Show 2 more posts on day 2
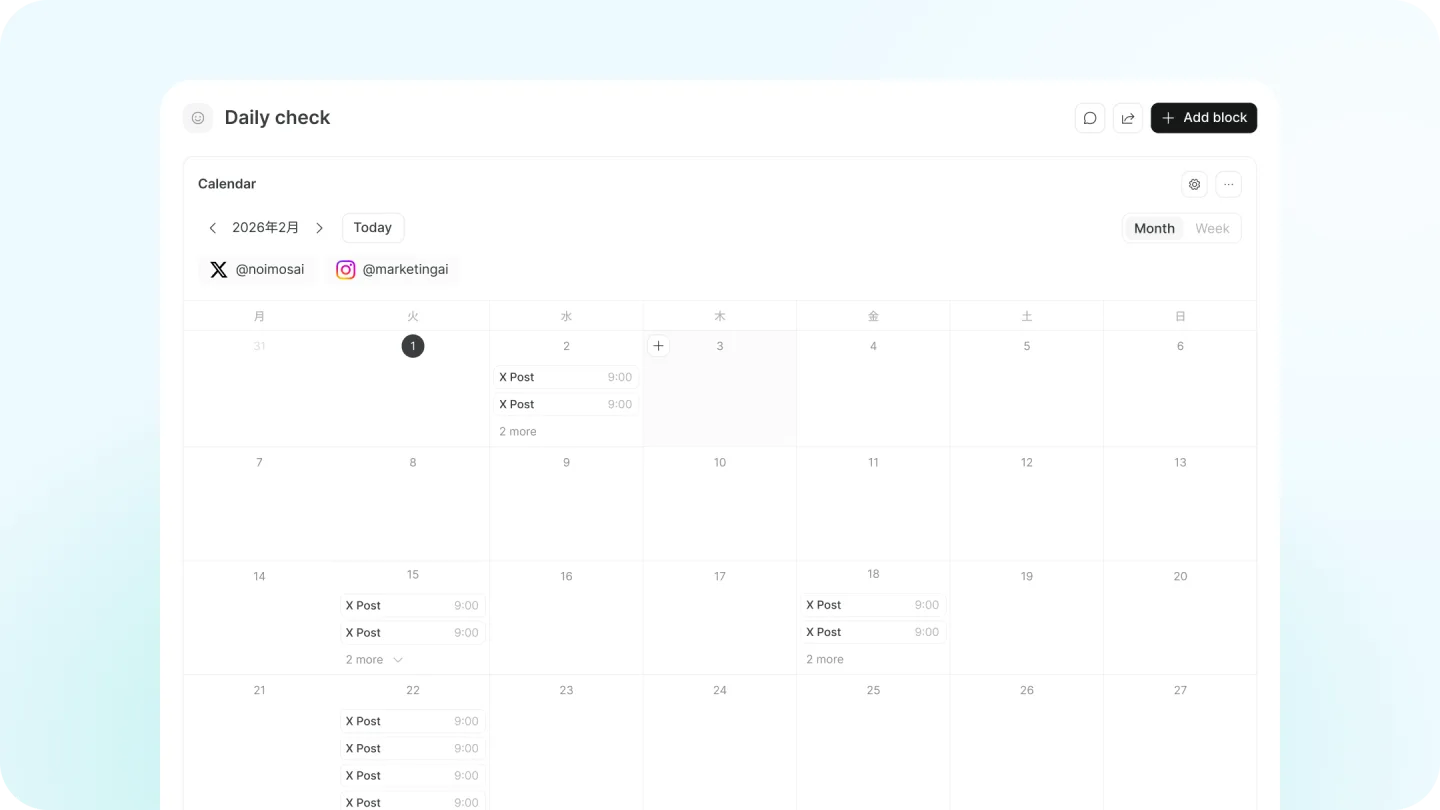The image size is (1440, 810). pos(518,432)
